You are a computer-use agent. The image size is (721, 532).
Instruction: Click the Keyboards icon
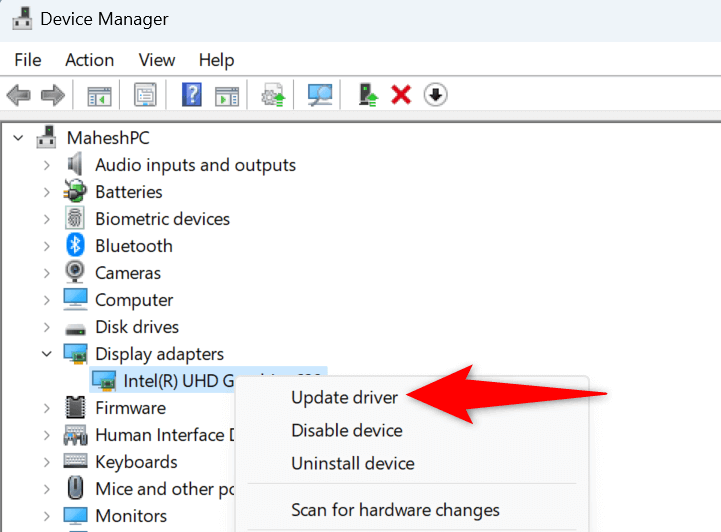pos(75,460)
